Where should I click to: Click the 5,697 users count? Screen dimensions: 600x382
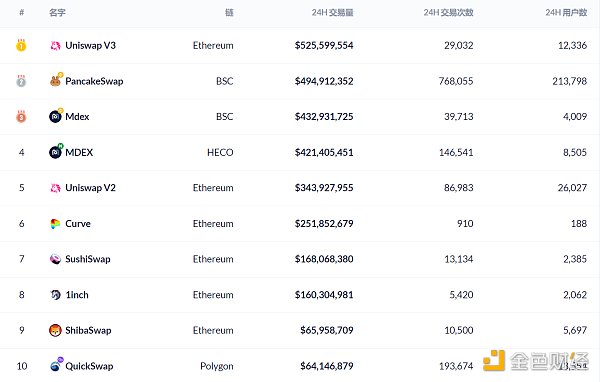click(x=575, y=330)
